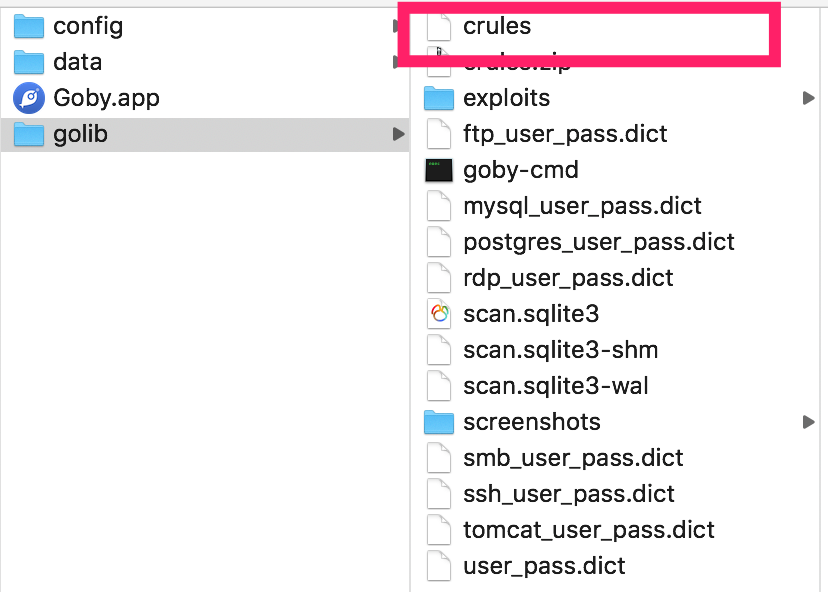828x592 pixels.
Task: Select postgres_user_pass.dict file
Action: coord(599,242)
